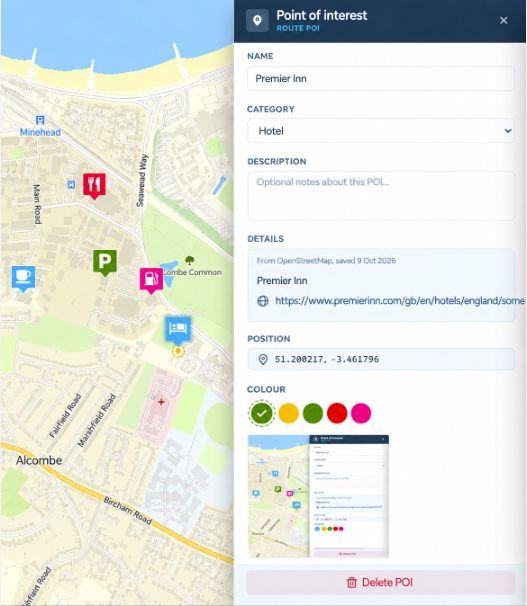Click the Combe Common label

point(192,272)
